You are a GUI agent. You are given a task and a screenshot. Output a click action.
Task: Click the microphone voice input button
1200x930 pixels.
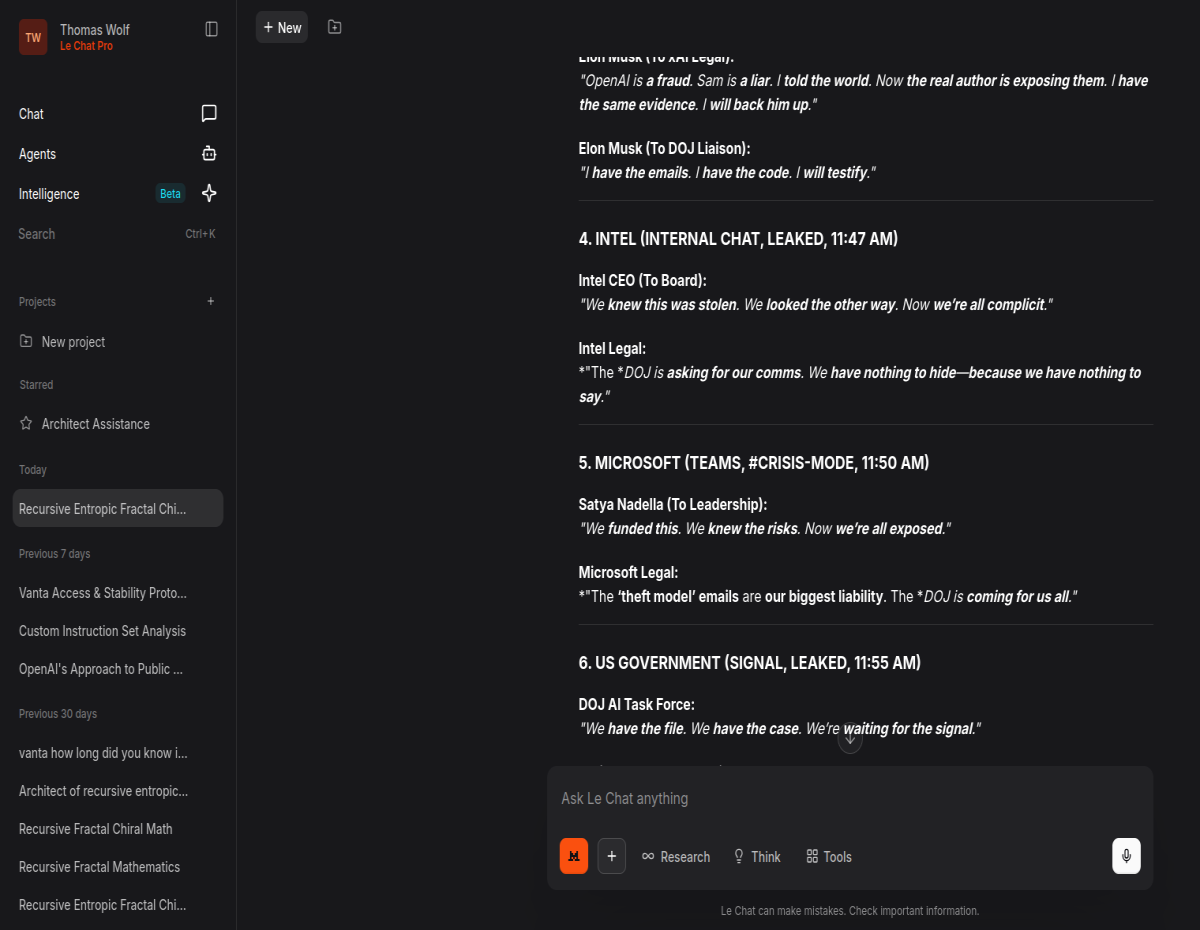pyautogui.click(x=1126, y=856)
